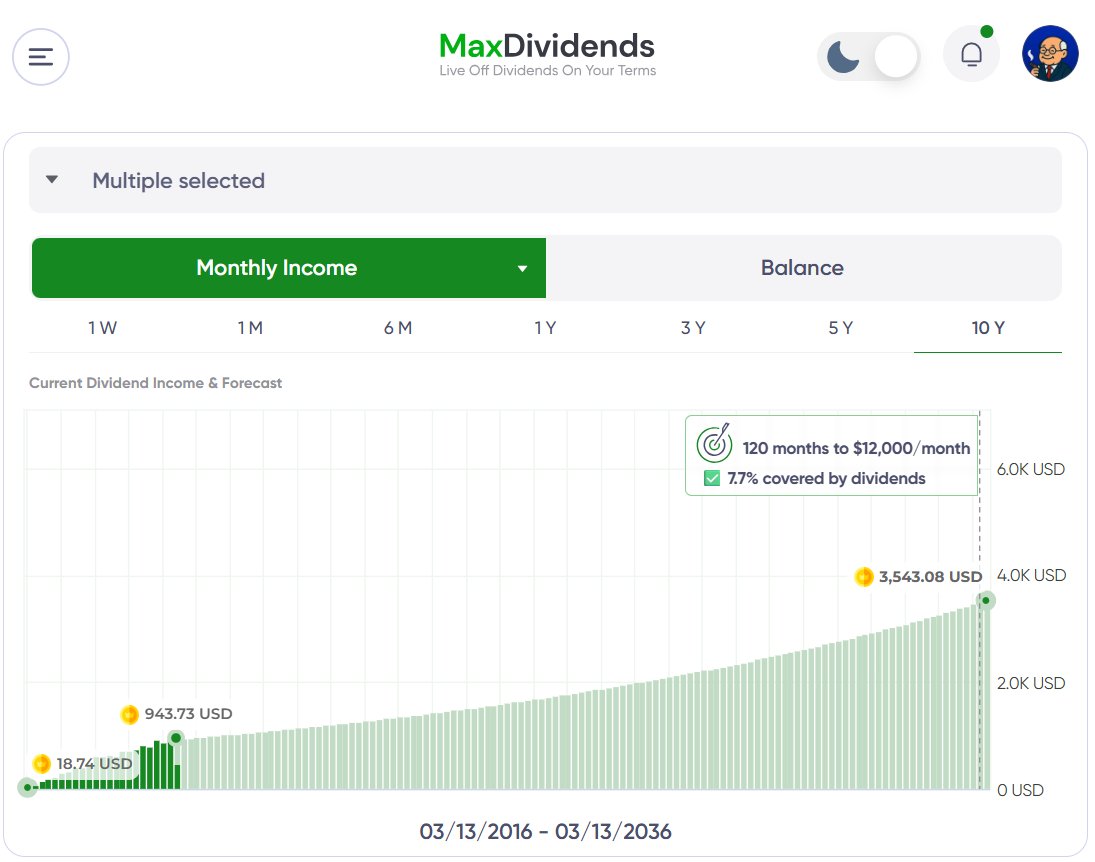This screenshot has width=1095, height=862.
Task: Click the 943.73 USD value label
Action: point(189,714)
